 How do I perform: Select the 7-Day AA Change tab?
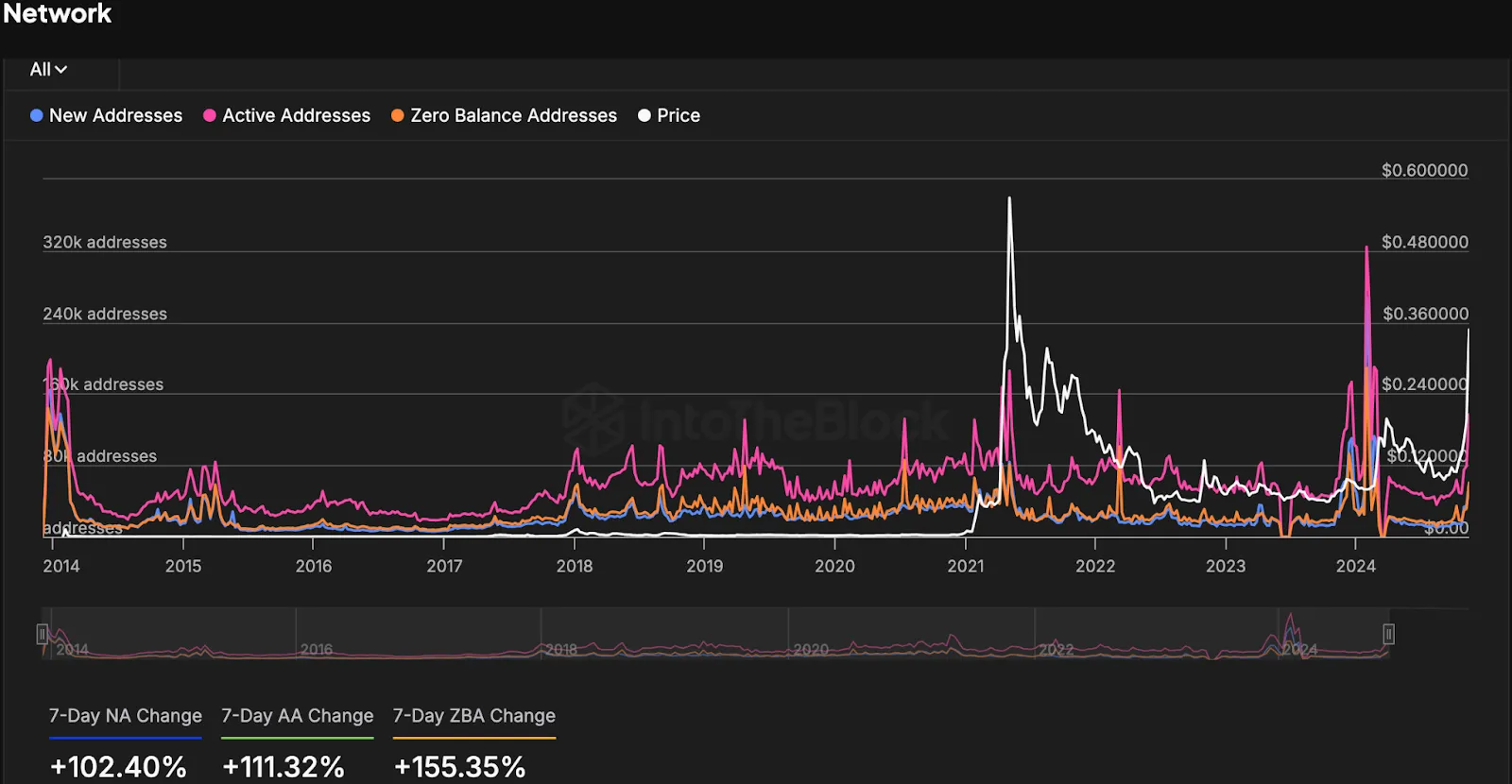297,716
